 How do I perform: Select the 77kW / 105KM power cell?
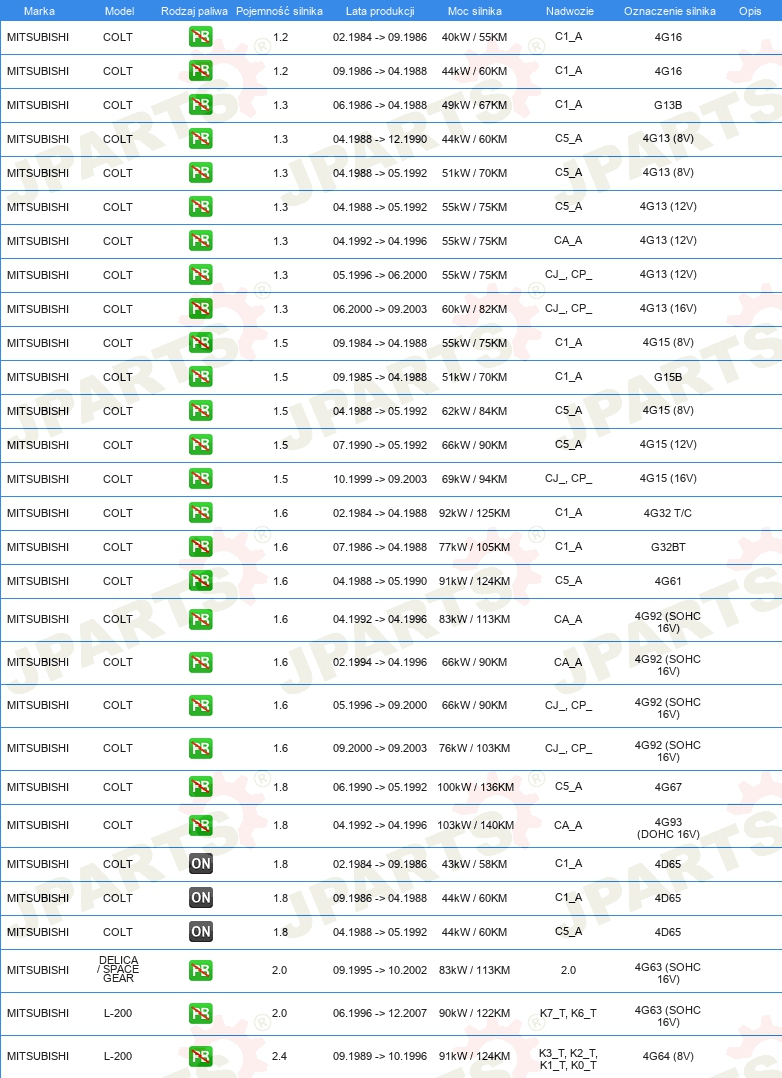coord(475,547)
